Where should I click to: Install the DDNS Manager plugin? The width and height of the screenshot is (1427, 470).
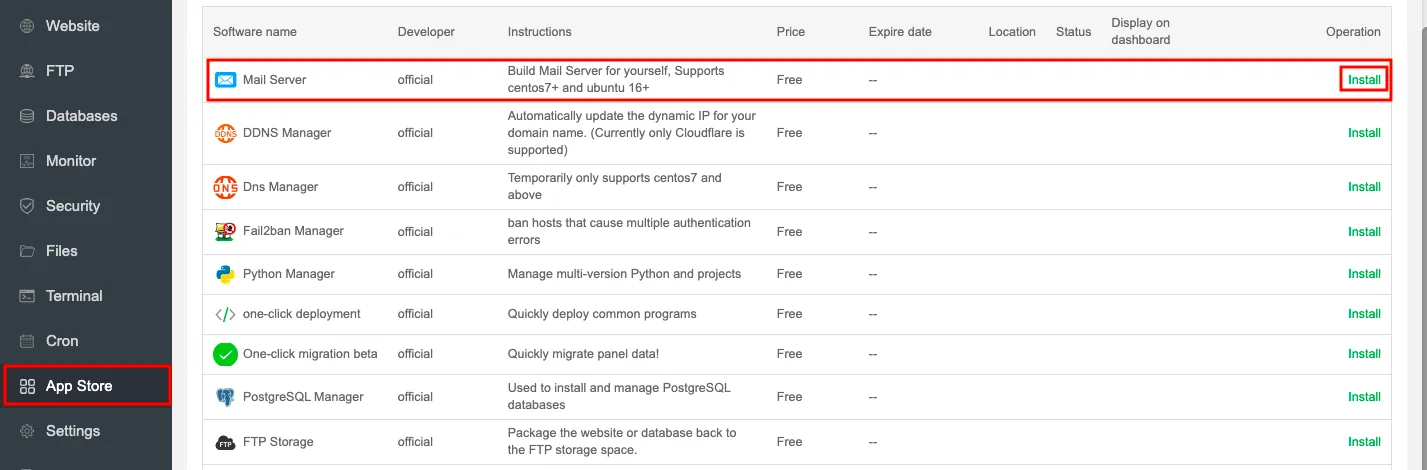[x=1364, y=133]
